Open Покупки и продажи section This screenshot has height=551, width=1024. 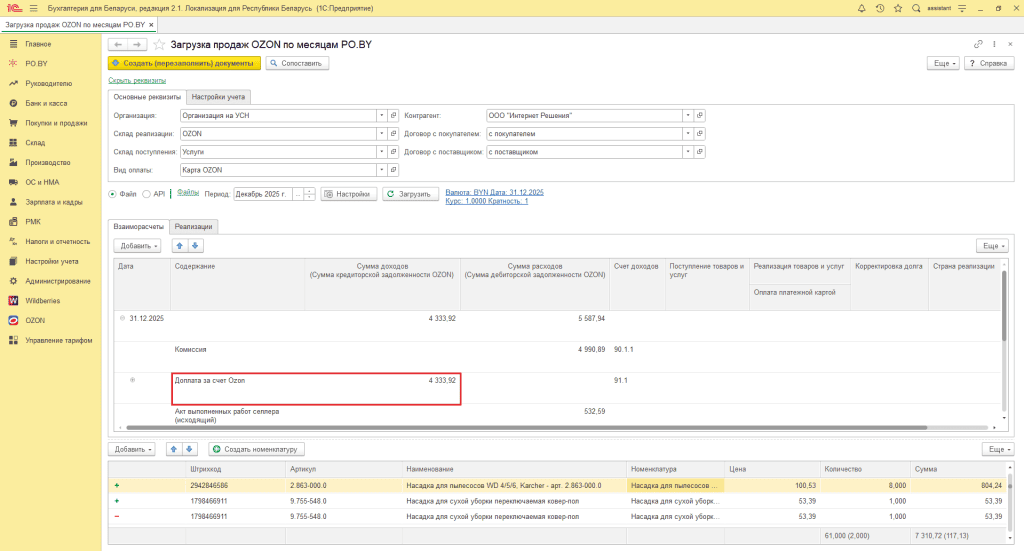click(x=56, y=123)
